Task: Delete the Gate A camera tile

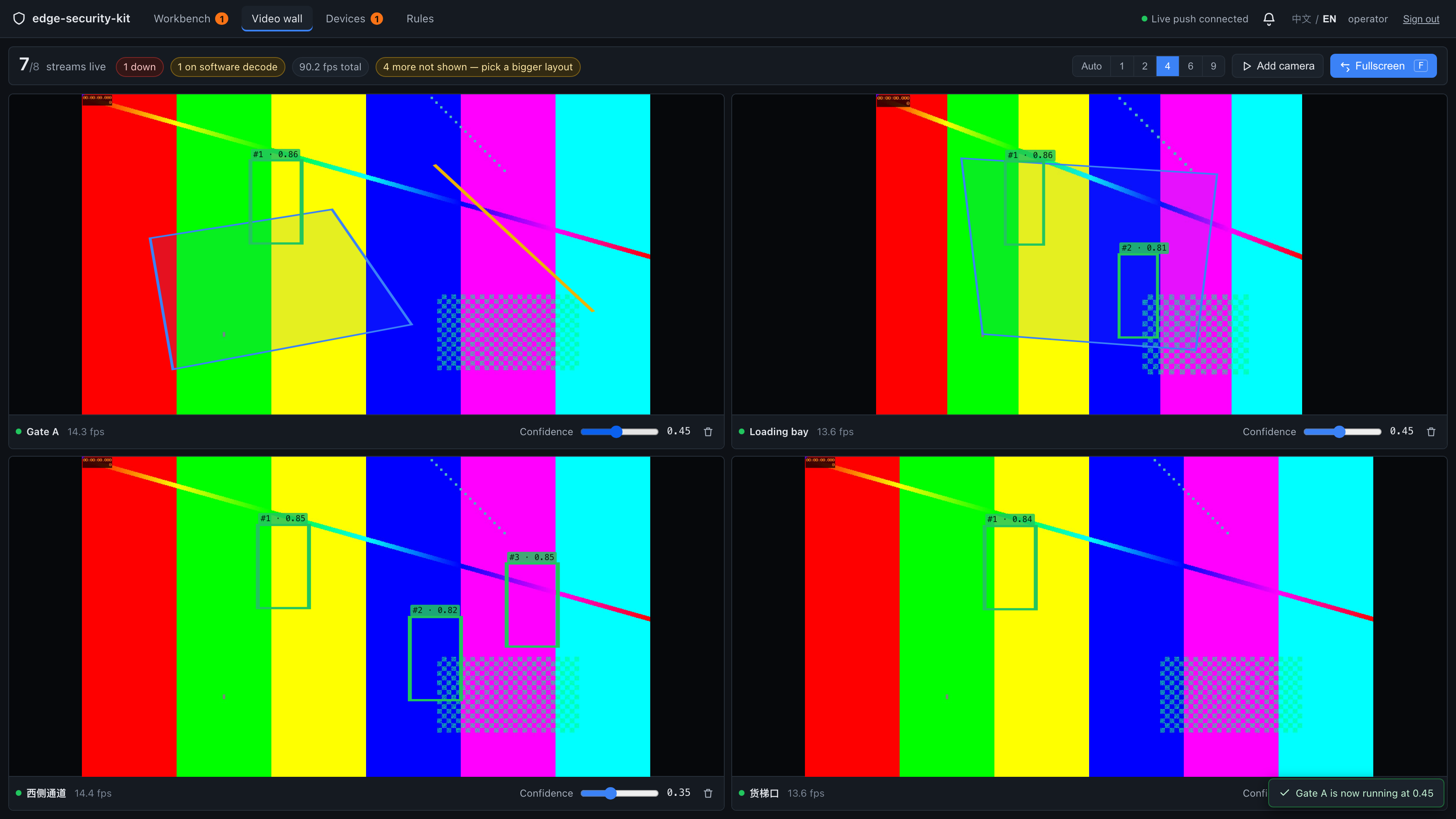Action: 708,432
